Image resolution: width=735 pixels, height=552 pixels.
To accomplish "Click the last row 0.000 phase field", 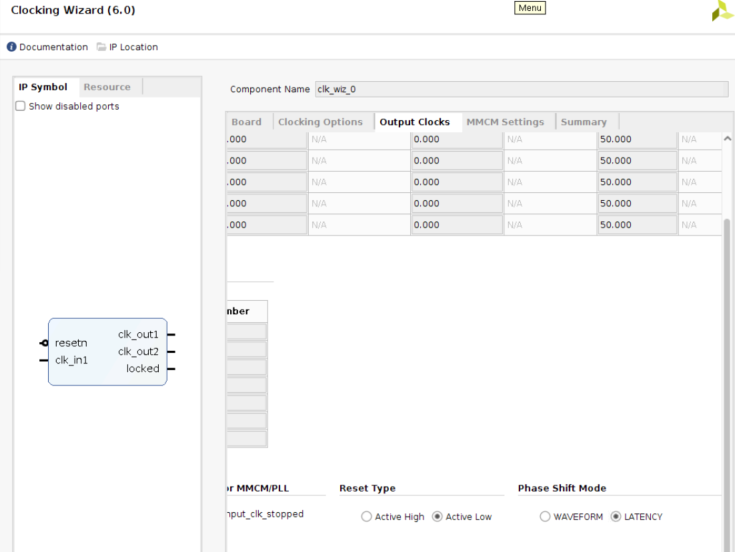I will point(457,225).
